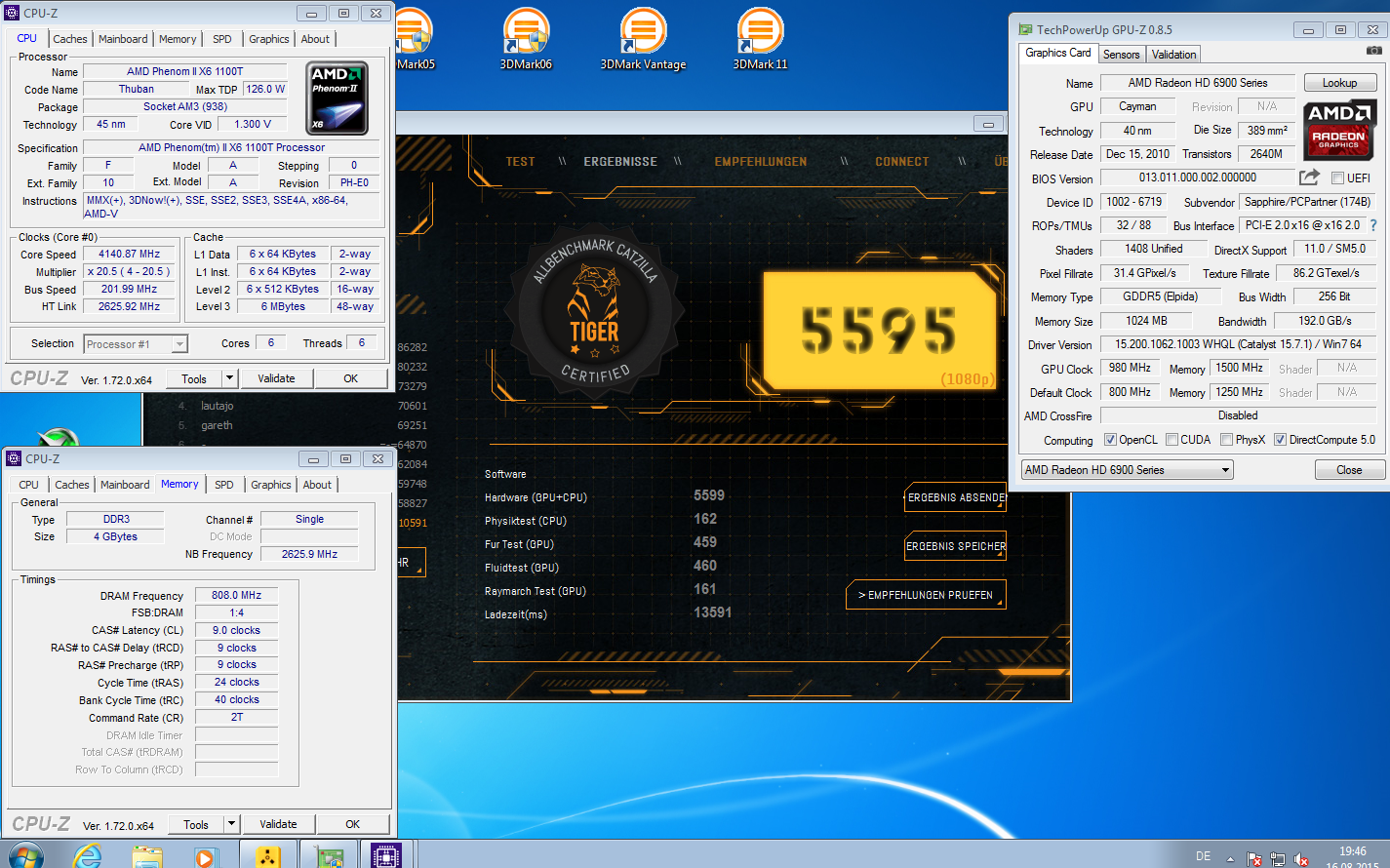Toggle the OpenCL checkbox
This screenshot has width=1390, height=868.
point(1110,440)
